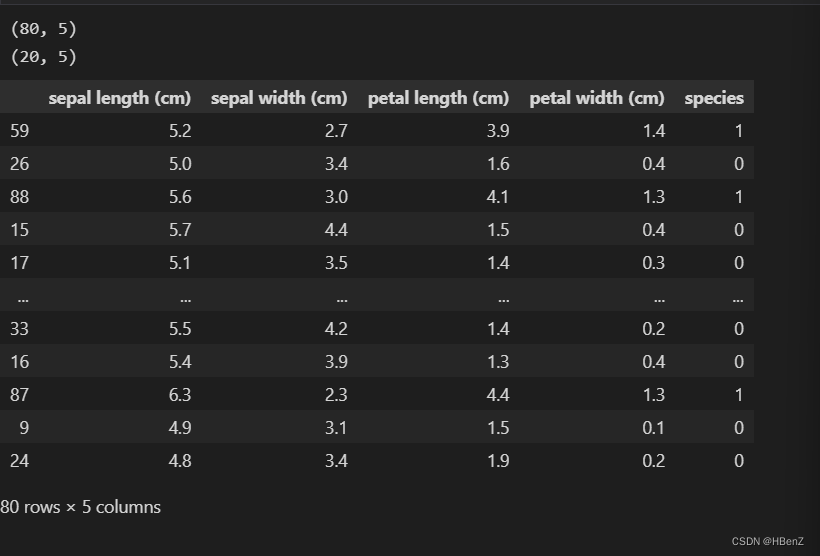Select row index 59

point(19,131)
